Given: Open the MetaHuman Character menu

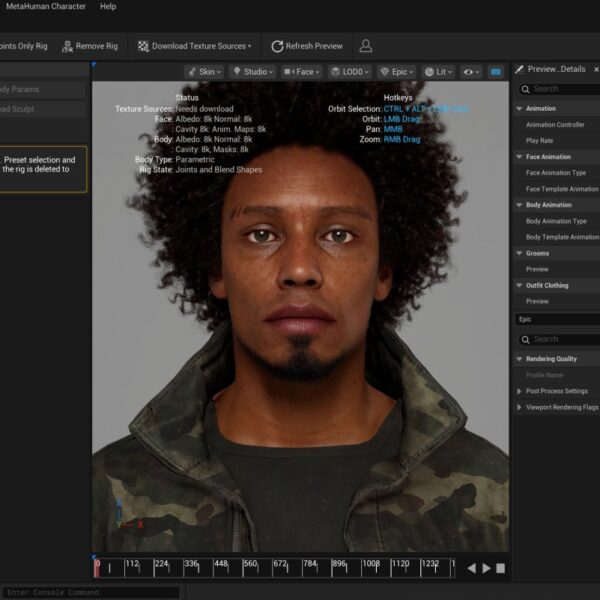Looking at the screenshot, I should (x=46, y=7).
